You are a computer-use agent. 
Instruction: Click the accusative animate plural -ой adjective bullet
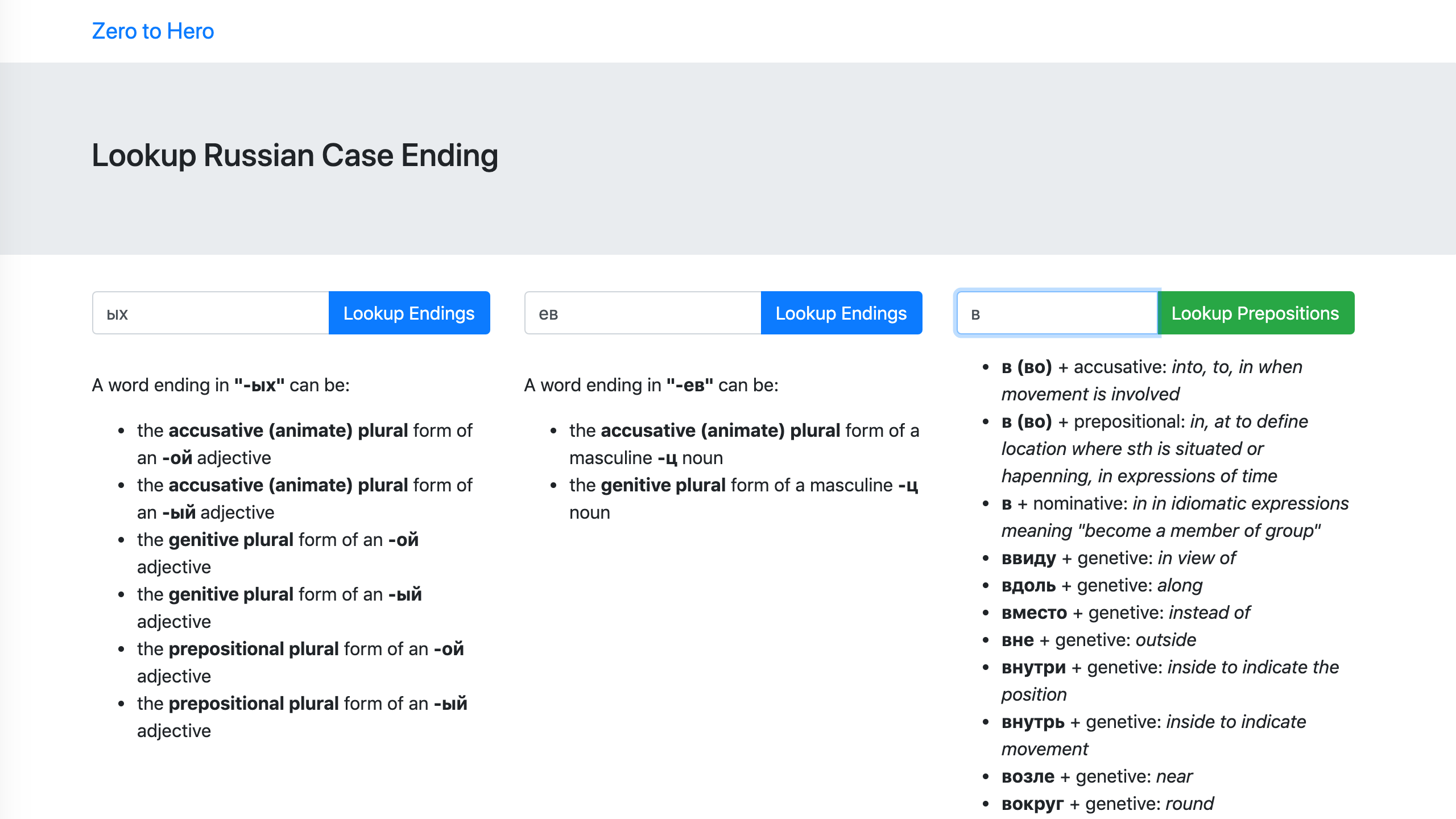(304, 444)
